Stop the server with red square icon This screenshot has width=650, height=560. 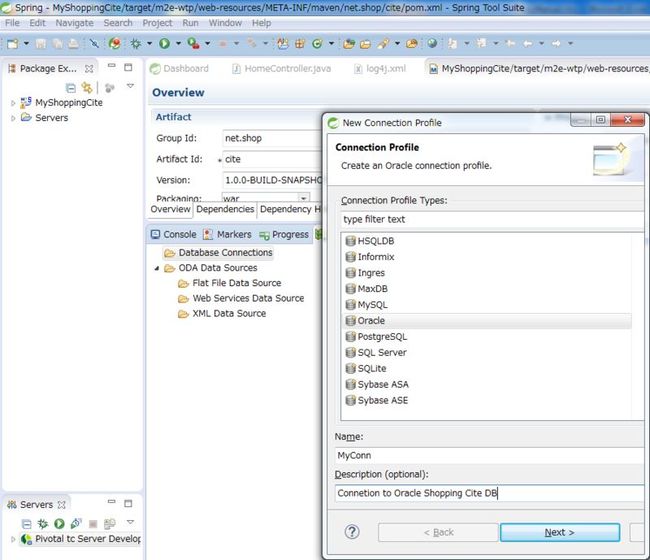[93, 524]
